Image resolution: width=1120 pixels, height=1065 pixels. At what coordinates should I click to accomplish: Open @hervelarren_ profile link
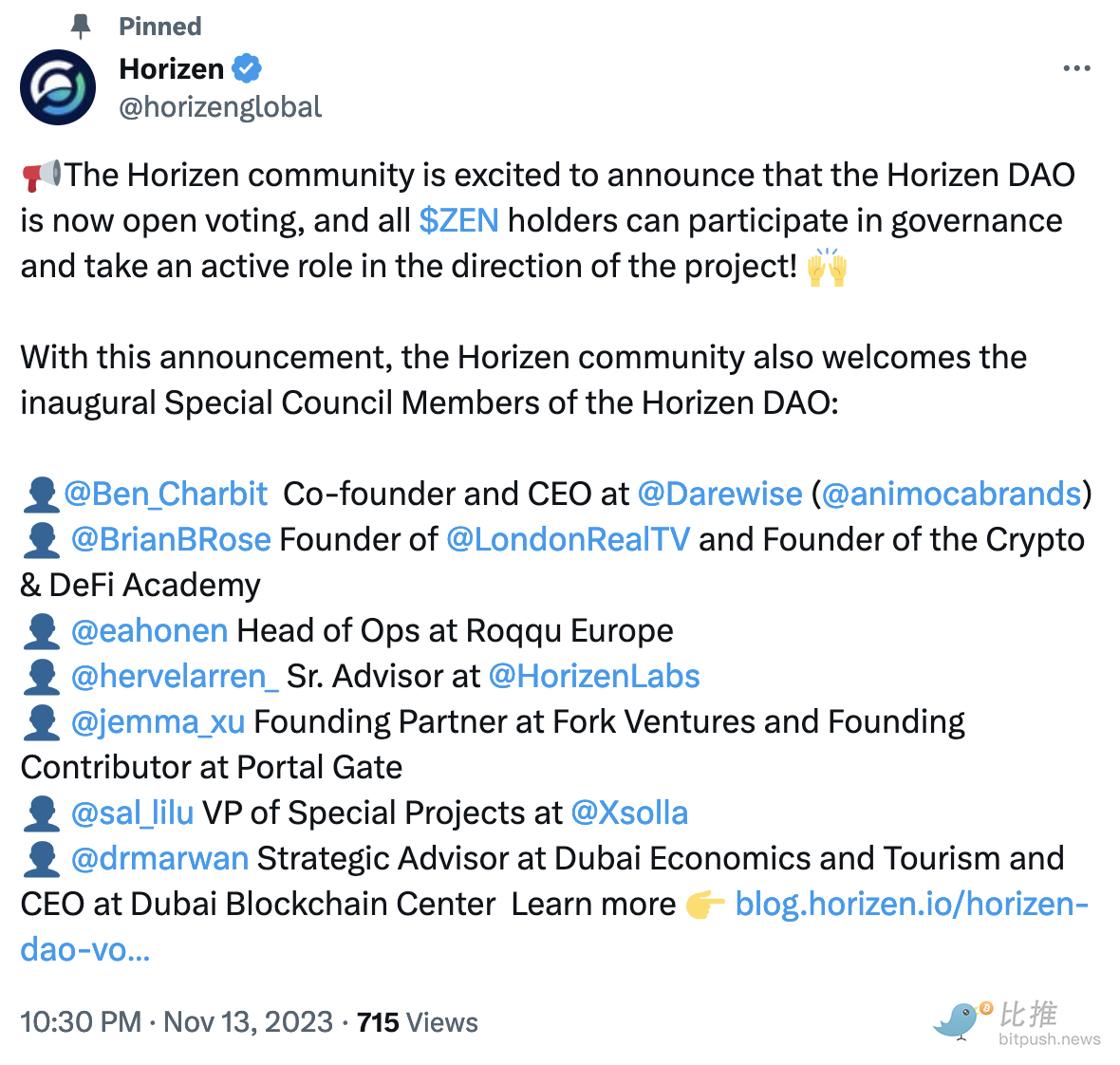pyautogui.click(x=175, y=676)
